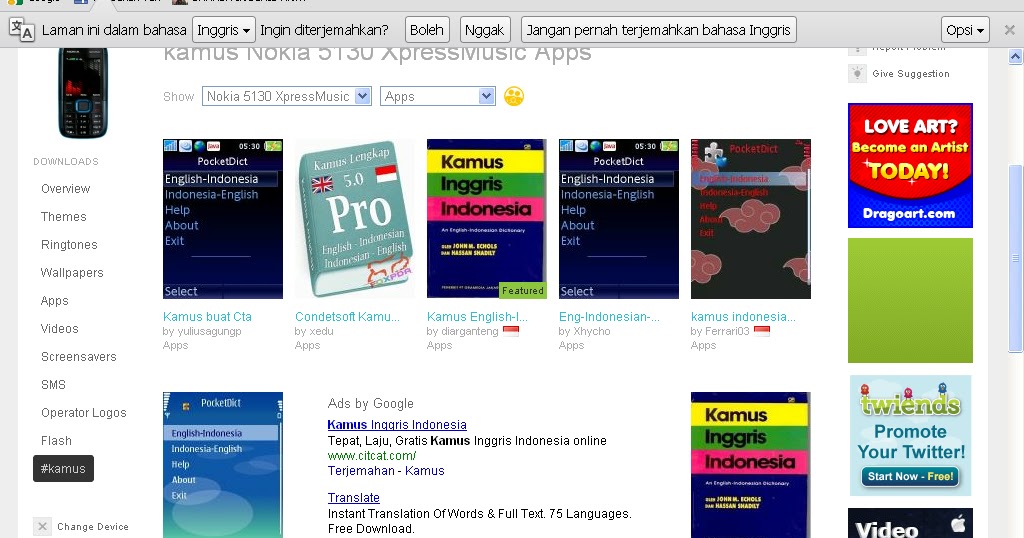The width and height of the screenshot is (1024, 538).
Task: Click Indonesian flag next to Ferrari03
Action: pos(762,331)
